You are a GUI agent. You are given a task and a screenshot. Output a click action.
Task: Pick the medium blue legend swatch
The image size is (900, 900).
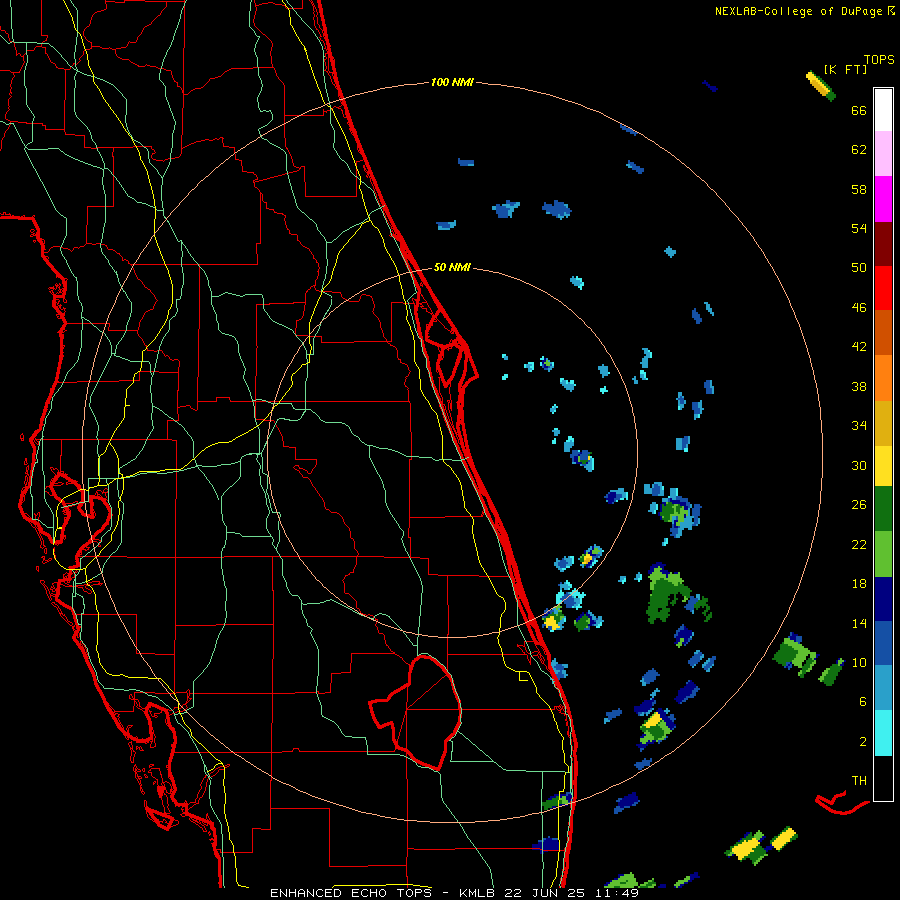(883, 644)
